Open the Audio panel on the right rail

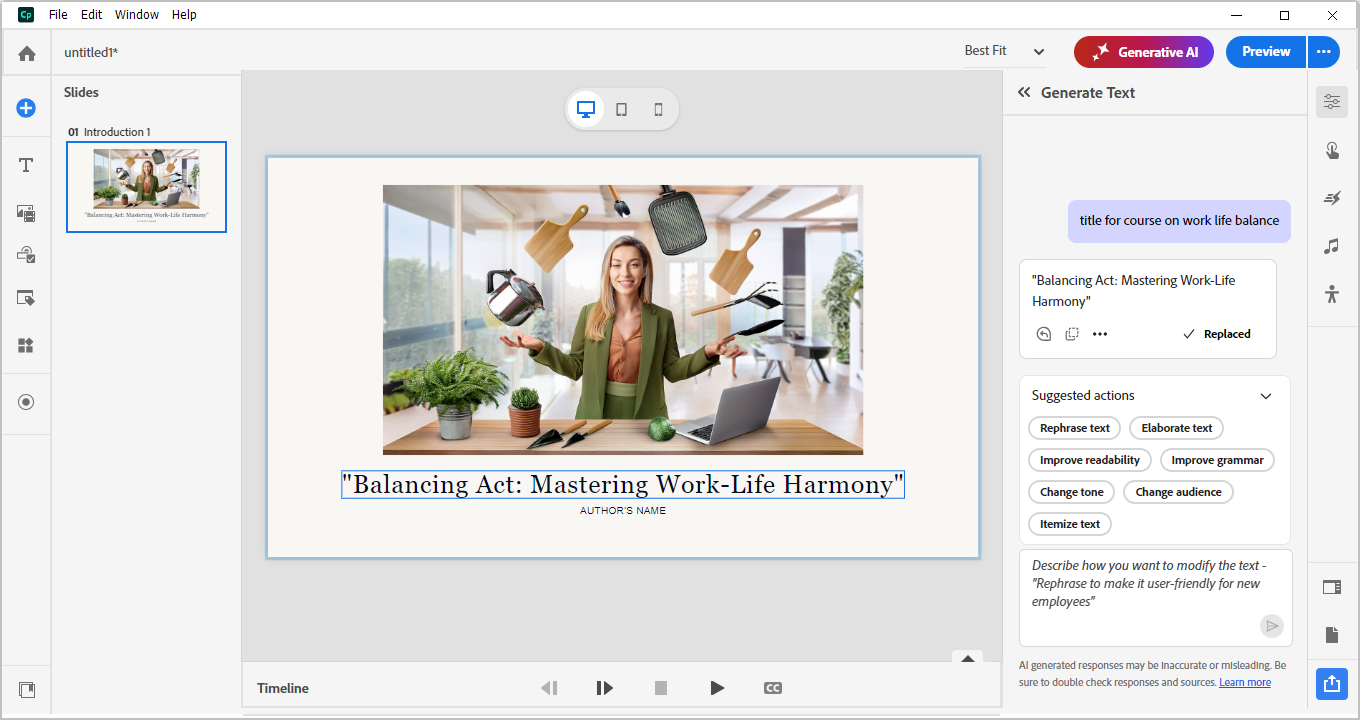[x=1332, y=245]
